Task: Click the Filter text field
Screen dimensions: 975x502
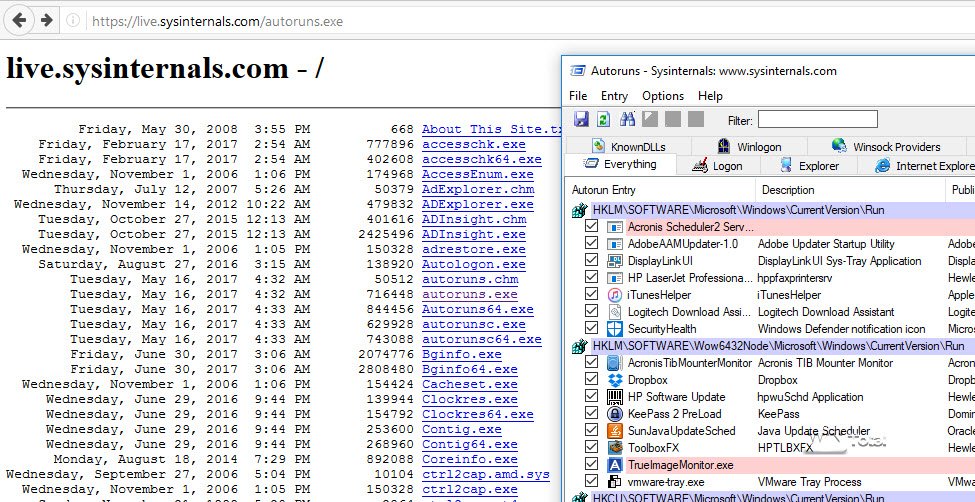Action: [x=817, y=120]
